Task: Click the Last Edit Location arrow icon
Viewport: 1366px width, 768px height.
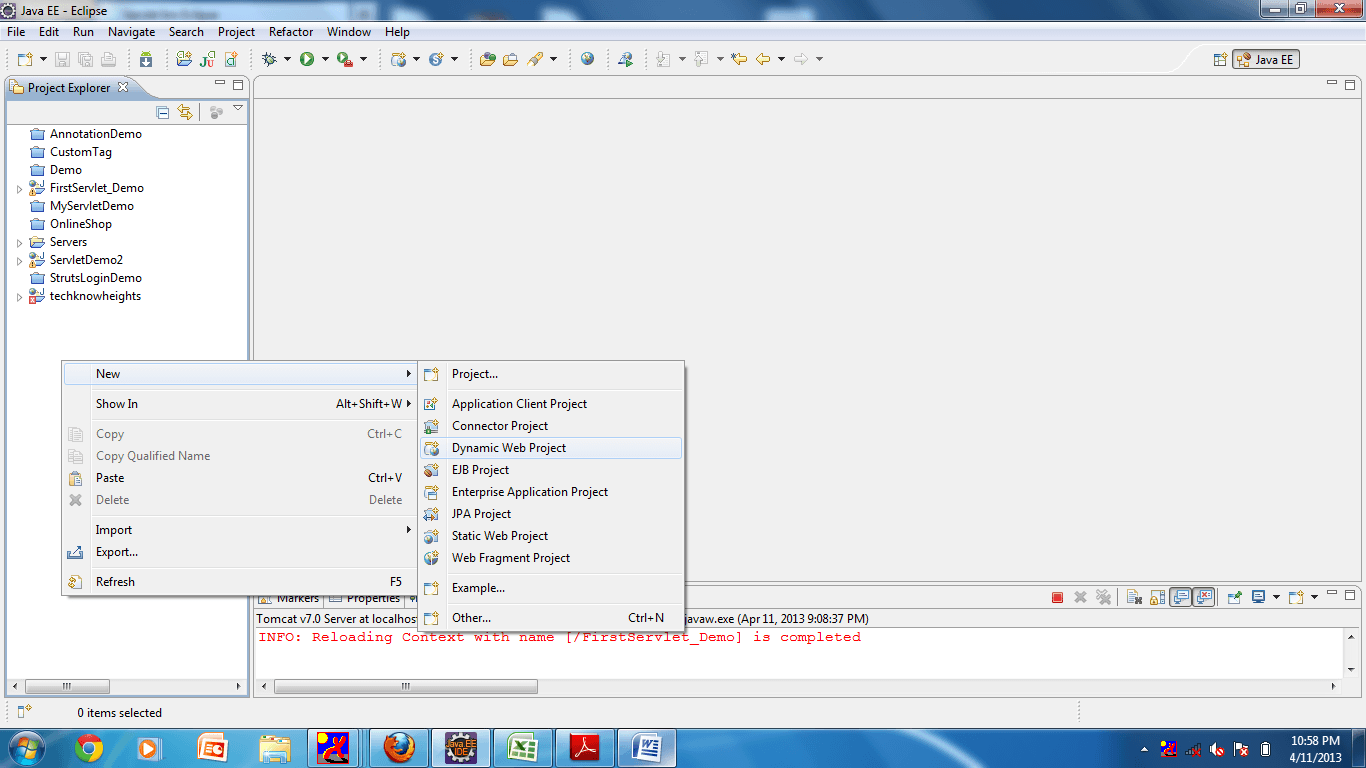Action: pyautogui.click(x=739, y=59)
